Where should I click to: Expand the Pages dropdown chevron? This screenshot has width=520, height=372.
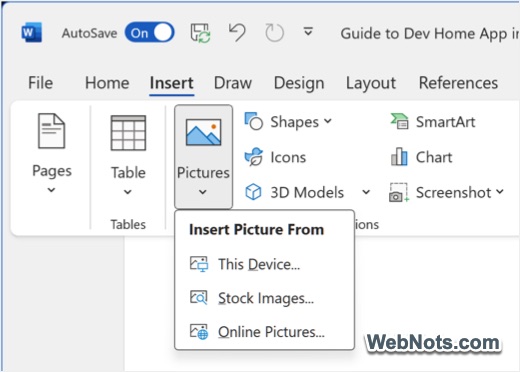(51, 190)
